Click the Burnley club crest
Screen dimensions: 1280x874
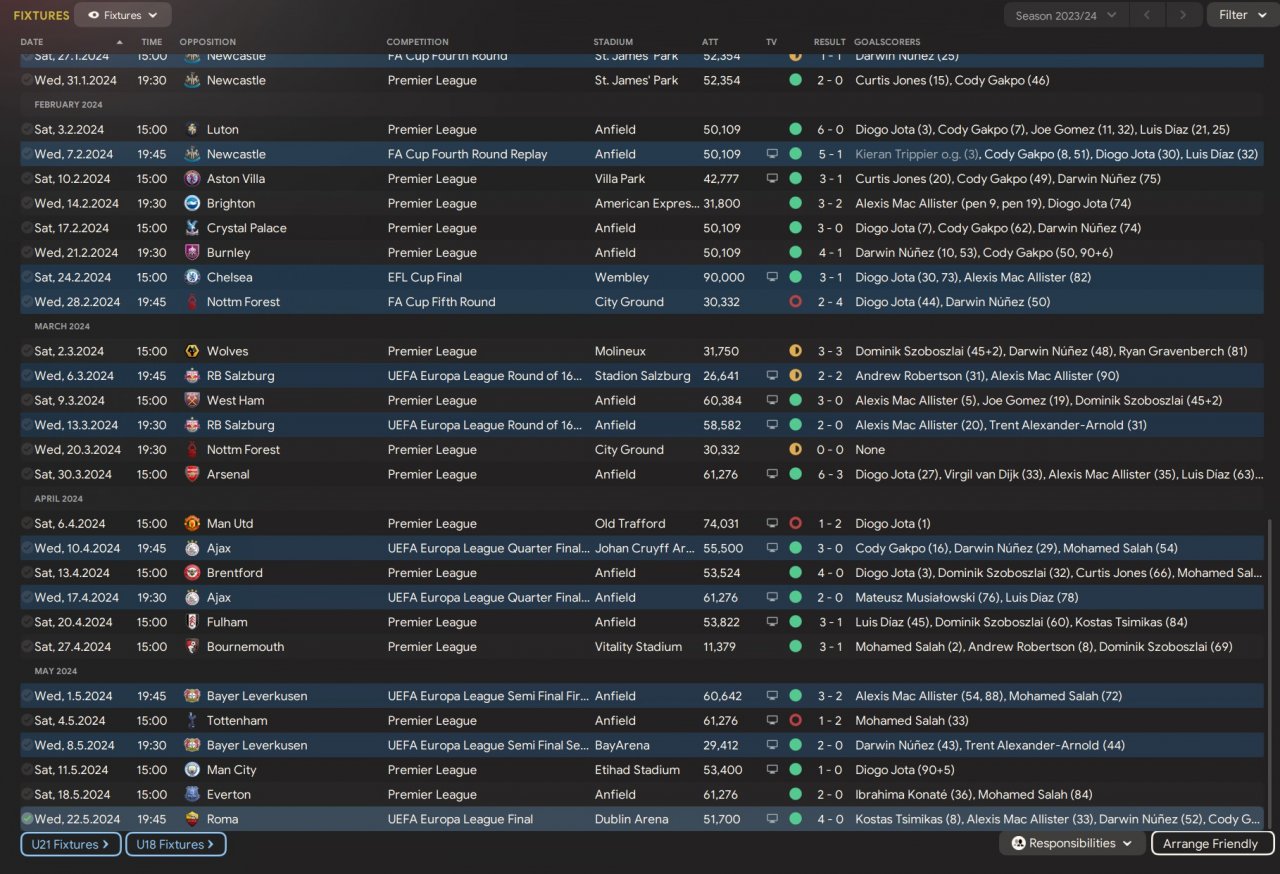(x=192, y=253)
